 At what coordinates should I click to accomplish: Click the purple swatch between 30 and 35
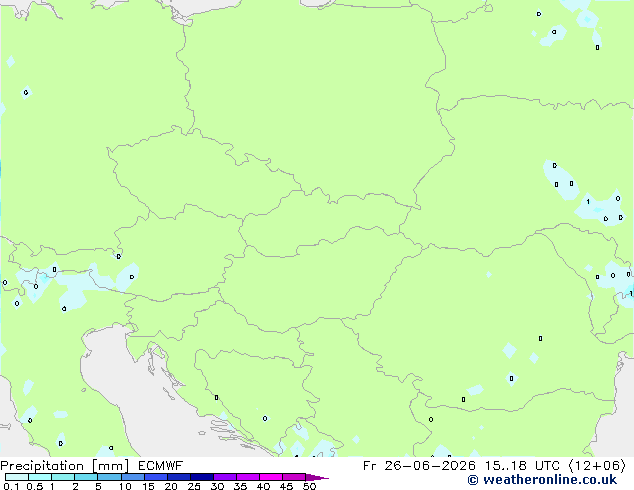tap(224, 477)
